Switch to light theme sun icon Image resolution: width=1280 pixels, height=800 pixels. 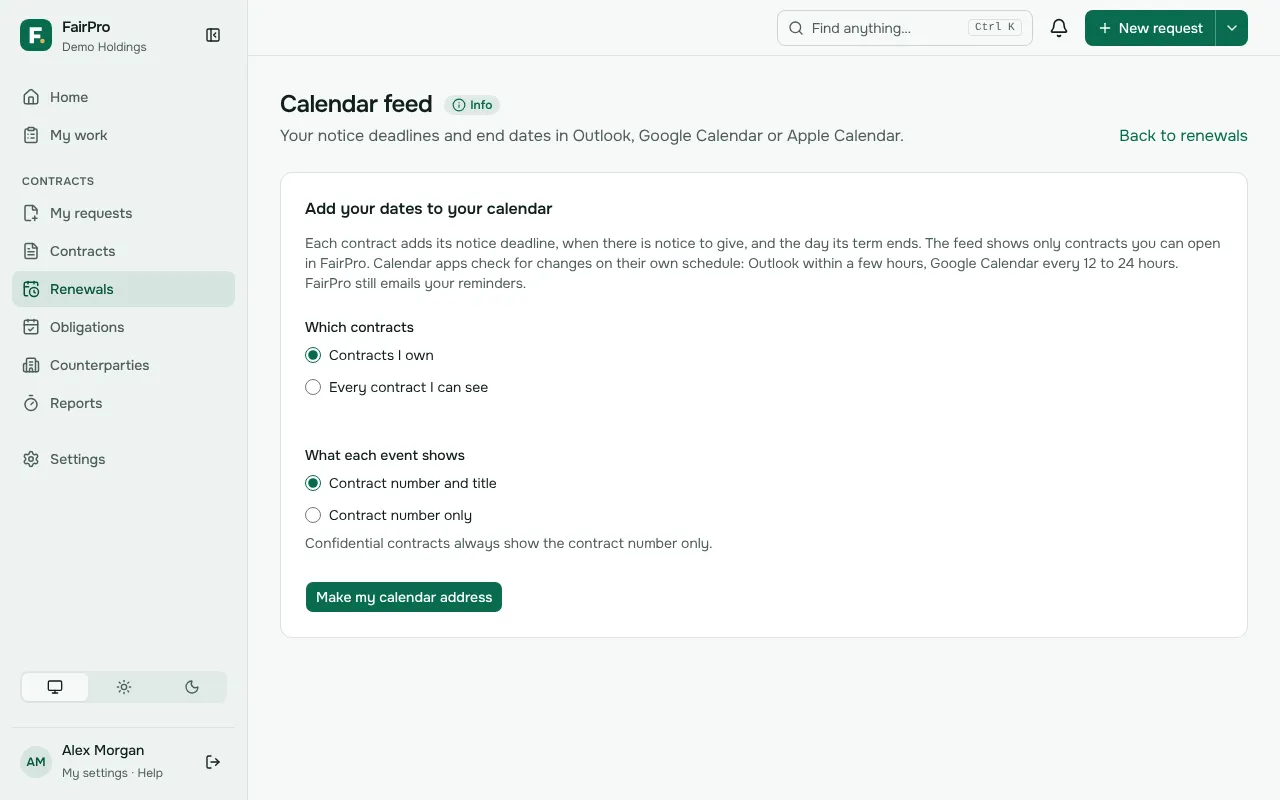pos(124,687)
